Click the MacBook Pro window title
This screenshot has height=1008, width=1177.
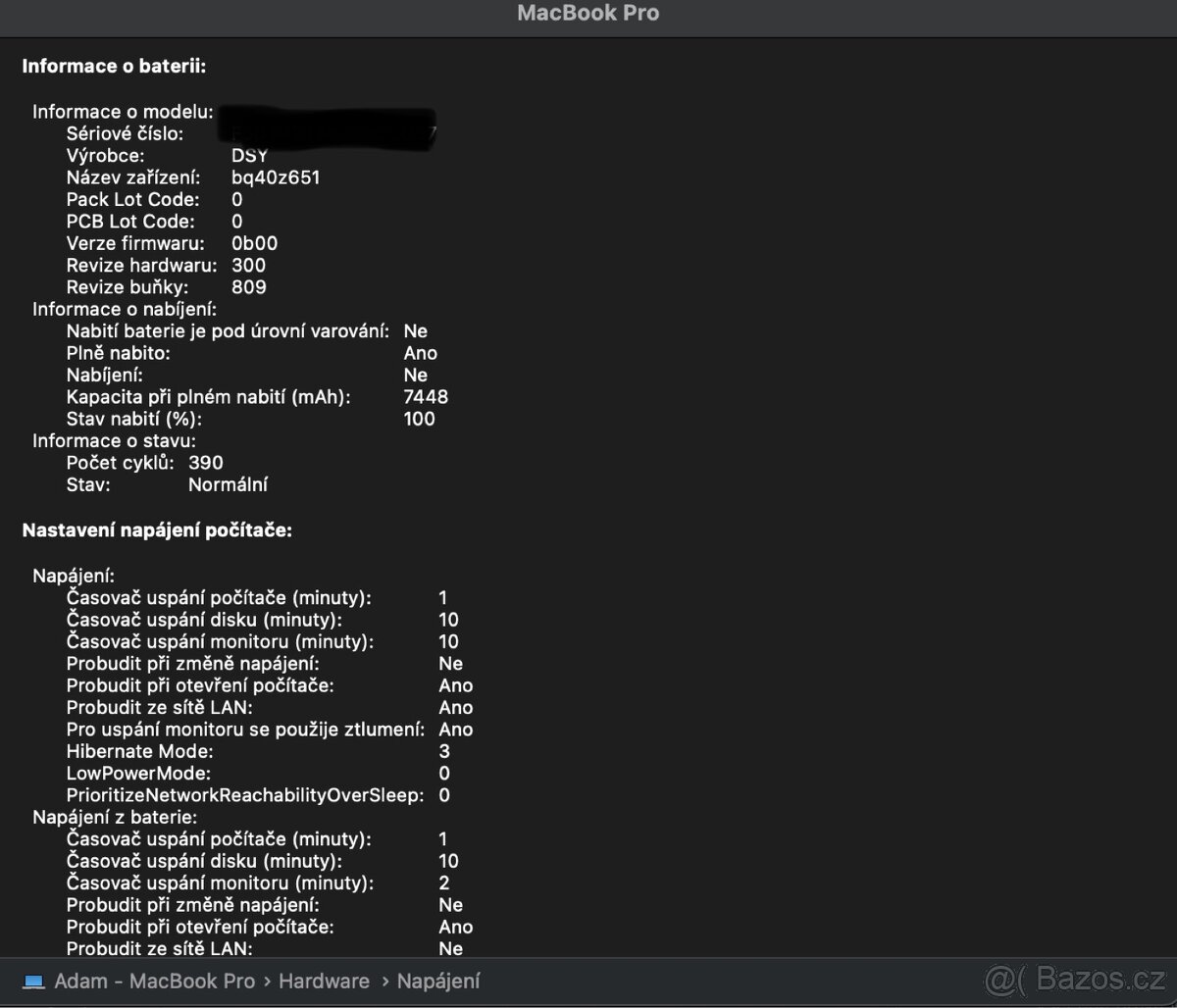point(588,14)
